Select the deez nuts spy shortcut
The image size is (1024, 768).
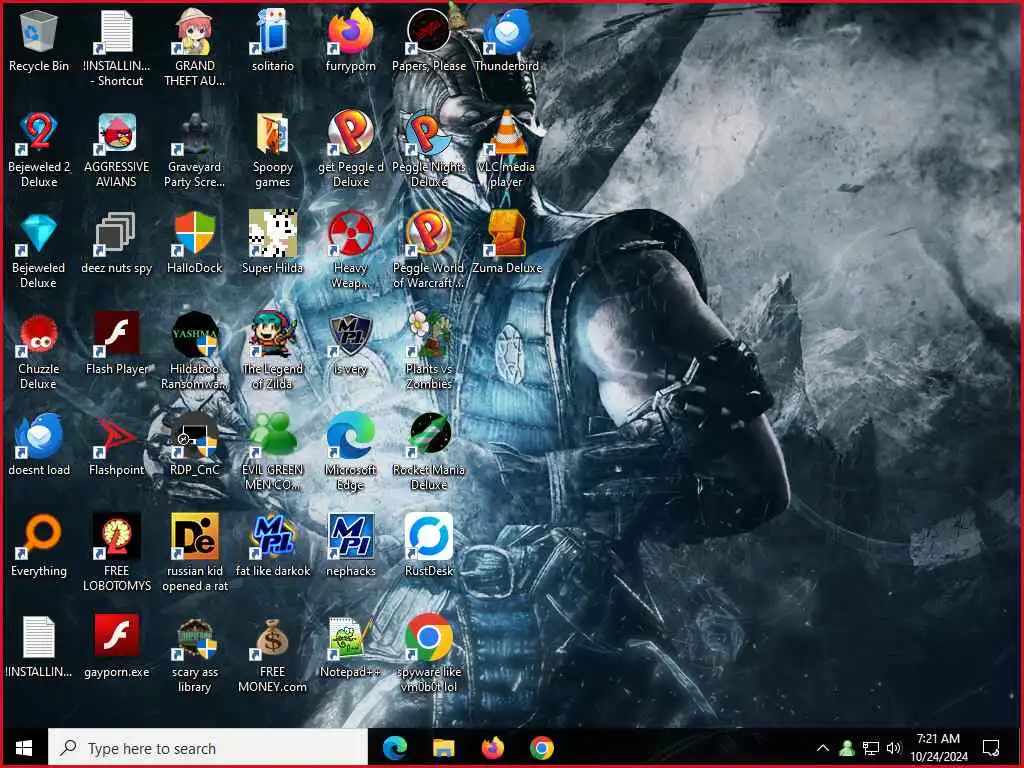[x=116, y=244]
